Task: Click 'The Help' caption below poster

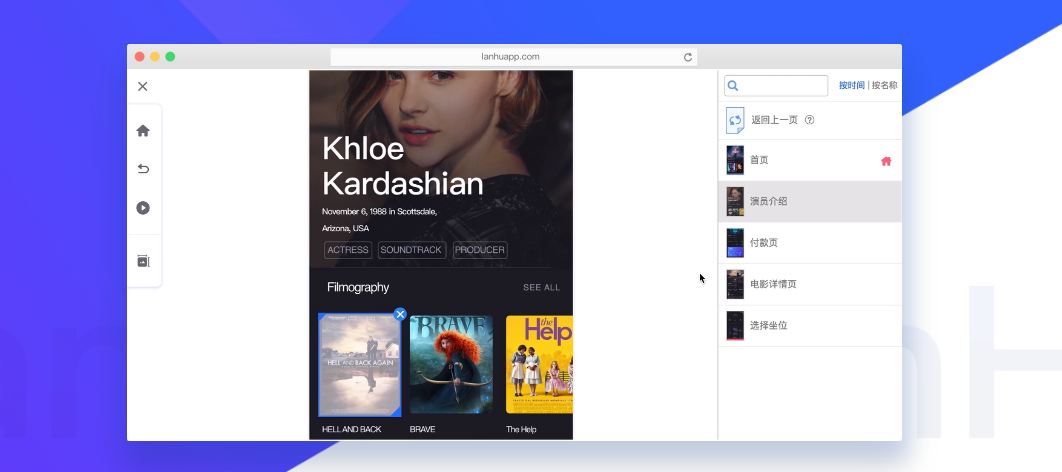Action: pos(522,429)
